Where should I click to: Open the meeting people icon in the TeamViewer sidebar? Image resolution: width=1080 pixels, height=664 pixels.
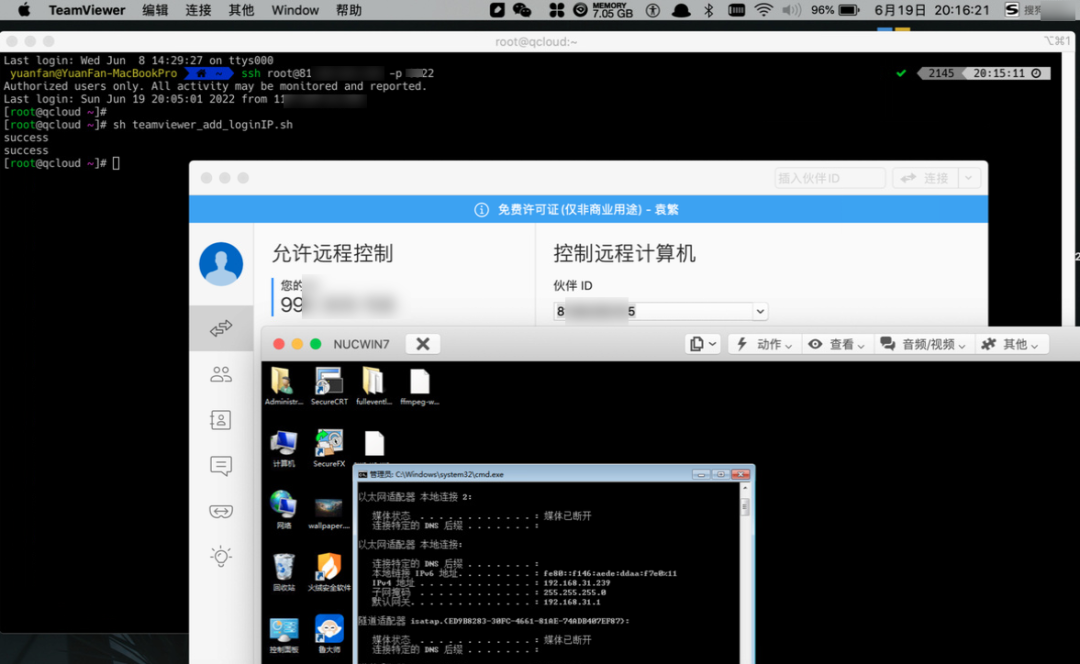tap(221, 374)
